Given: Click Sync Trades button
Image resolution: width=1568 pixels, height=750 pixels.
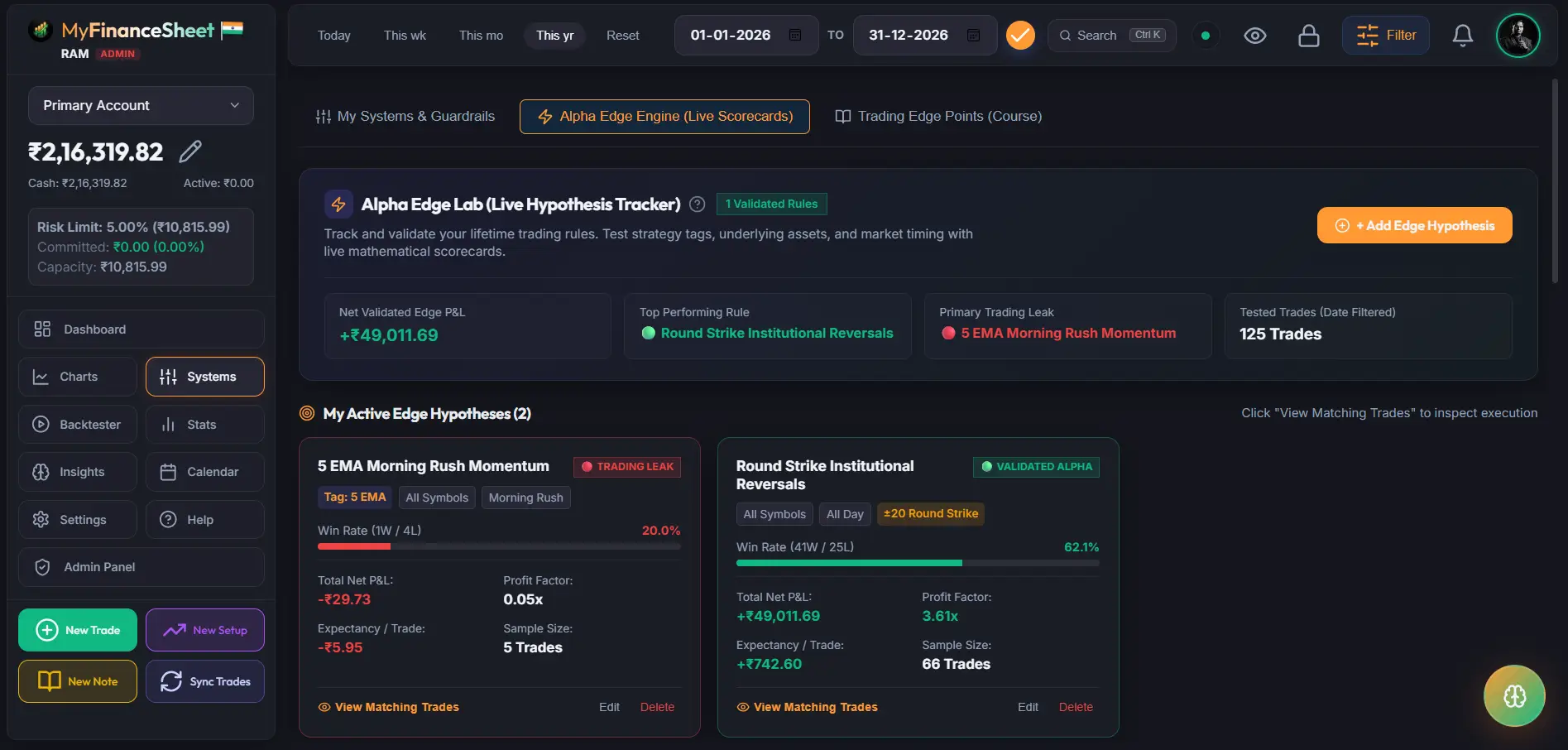Looking at the screenshot, I should pyautogui.click(x=205, y=681).
